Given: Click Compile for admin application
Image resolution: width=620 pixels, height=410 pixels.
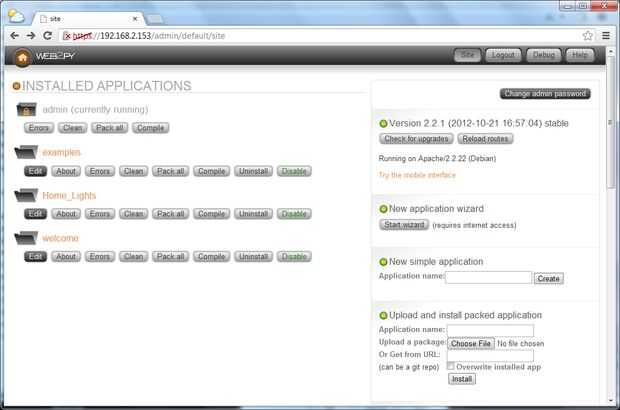Looking at the screenshot, I should [151, 128].
